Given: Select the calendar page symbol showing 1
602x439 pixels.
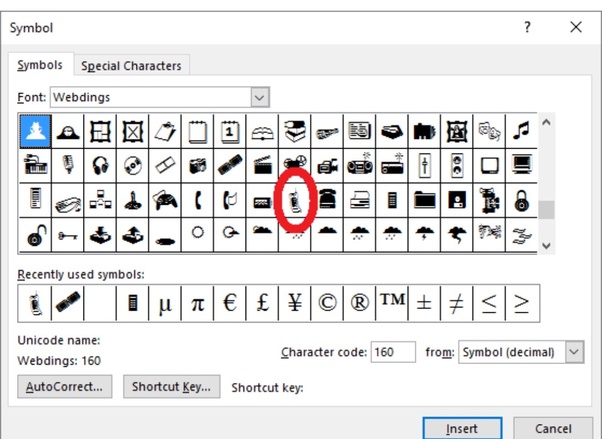Looking at the screenshot, I should (230, 131).
